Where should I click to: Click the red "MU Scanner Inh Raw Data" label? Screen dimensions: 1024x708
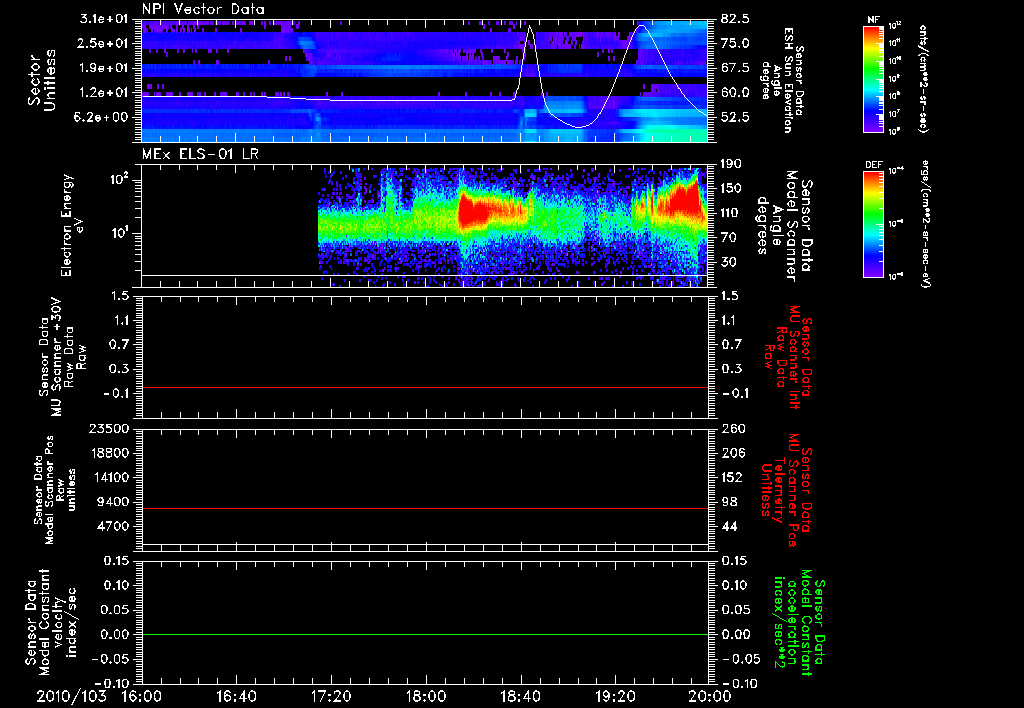(x=788, y=357)
